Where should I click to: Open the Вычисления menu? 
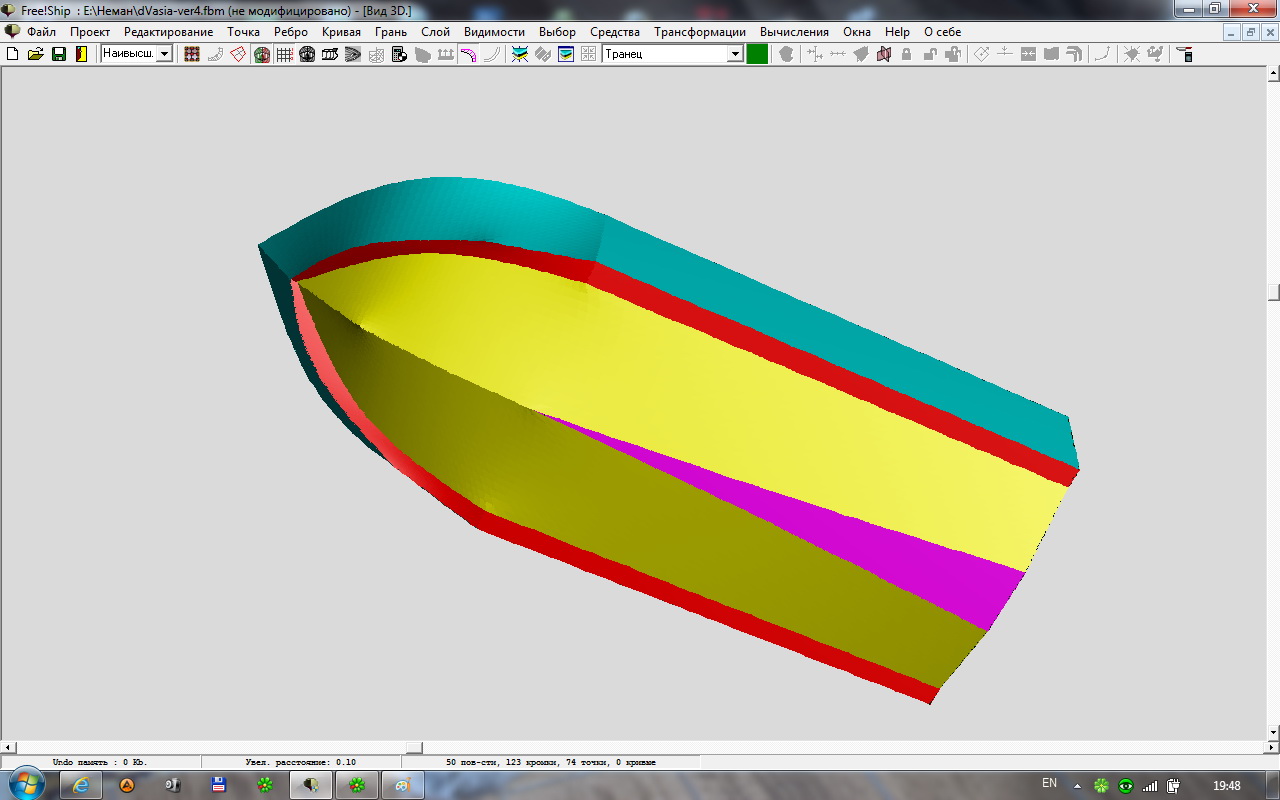(794, 32)
